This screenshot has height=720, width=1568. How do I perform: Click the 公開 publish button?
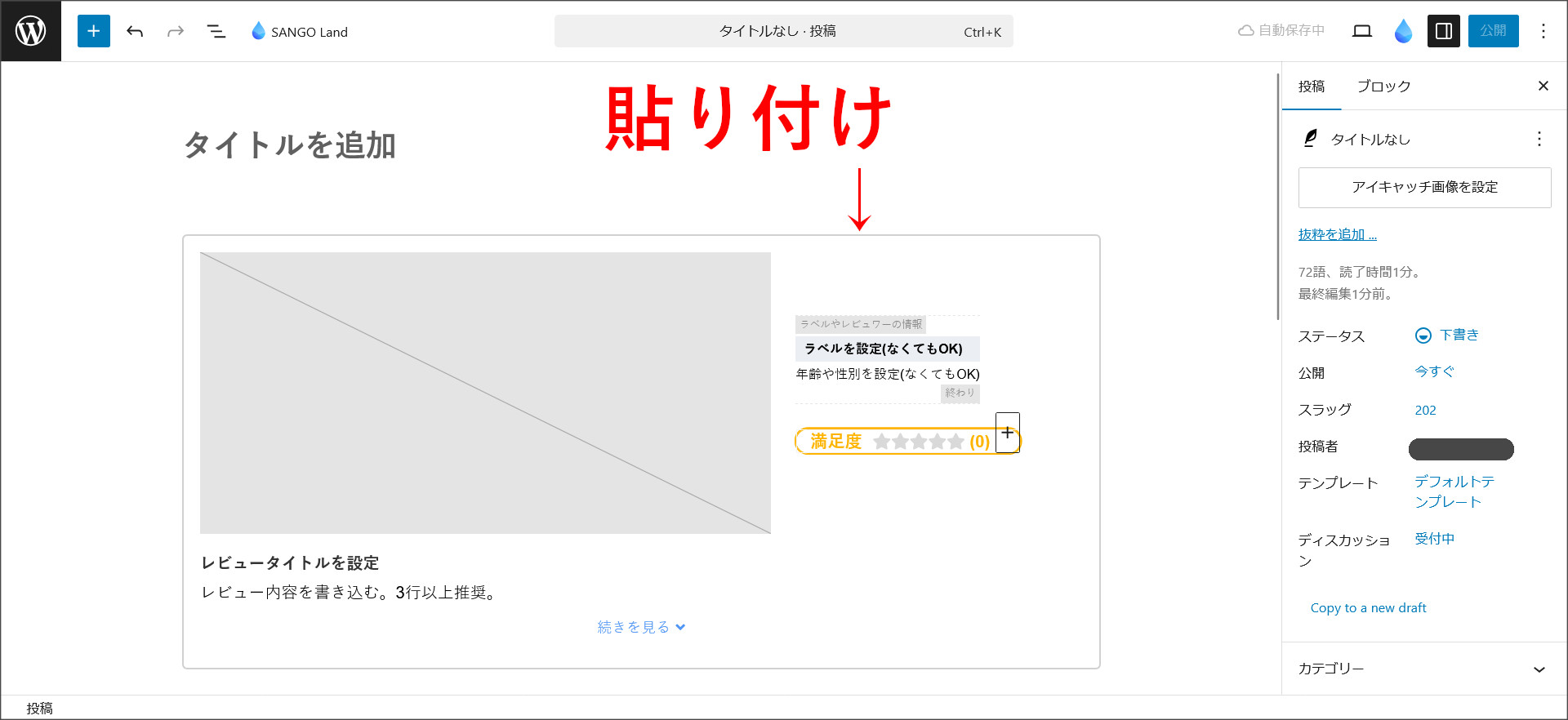(x=1493, y=31)
